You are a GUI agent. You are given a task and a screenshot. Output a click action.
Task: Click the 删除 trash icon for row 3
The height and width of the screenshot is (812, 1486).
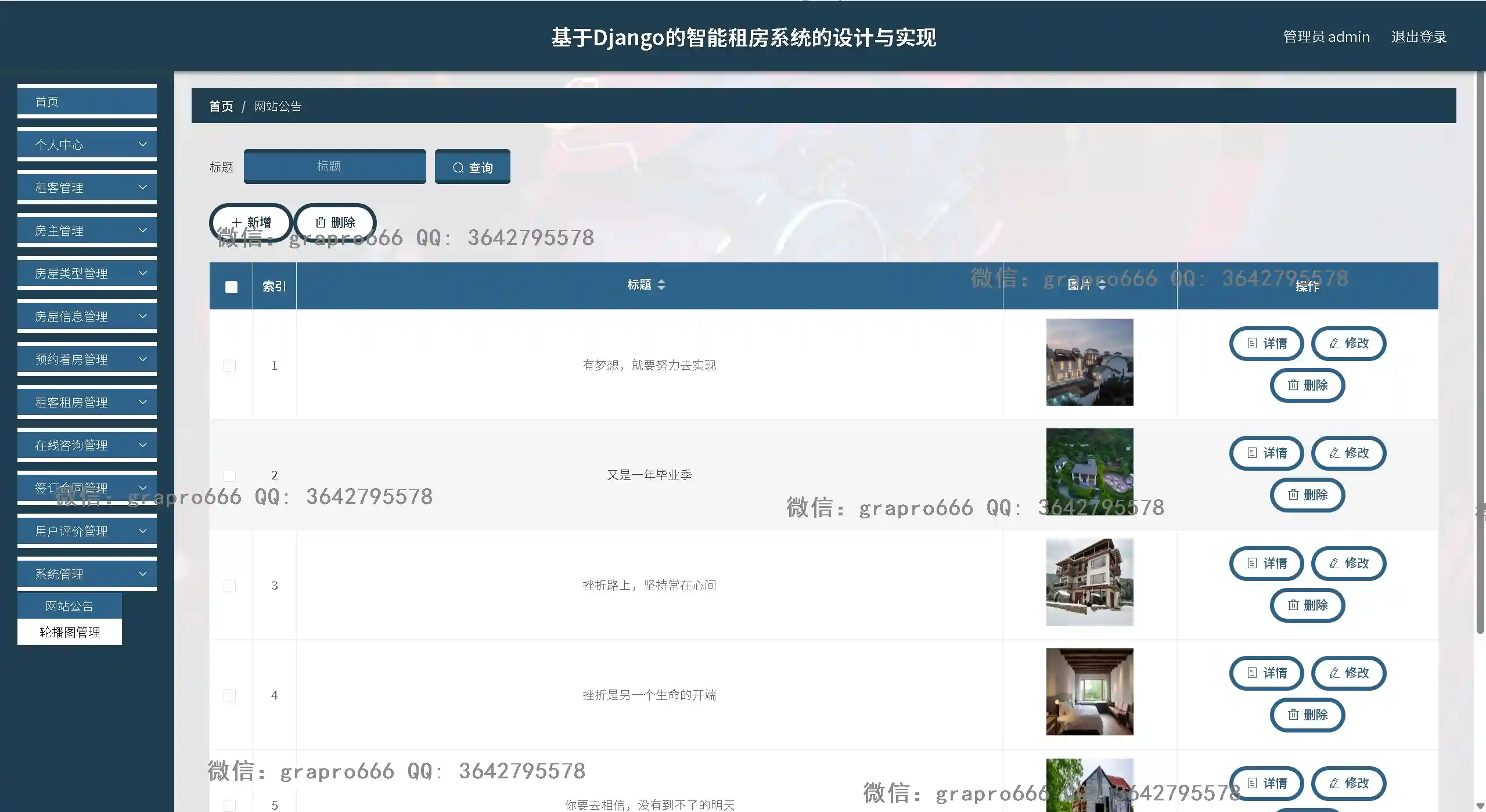(1293, 605)
